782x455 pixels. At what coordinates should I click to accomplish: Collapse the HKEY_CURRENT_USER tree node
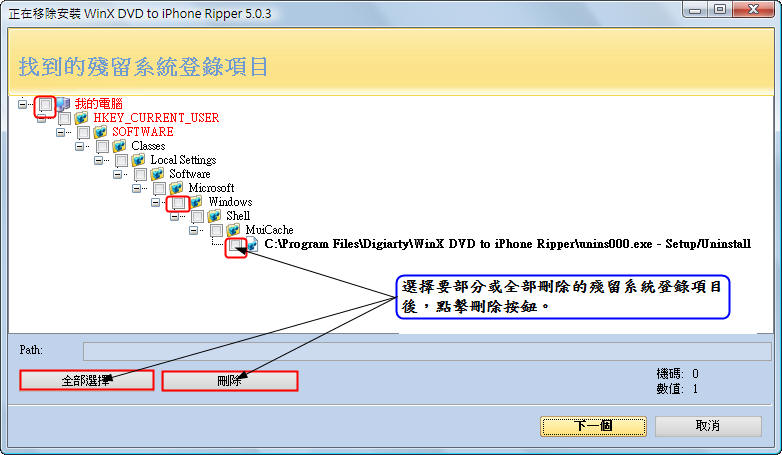click(42, 118)
